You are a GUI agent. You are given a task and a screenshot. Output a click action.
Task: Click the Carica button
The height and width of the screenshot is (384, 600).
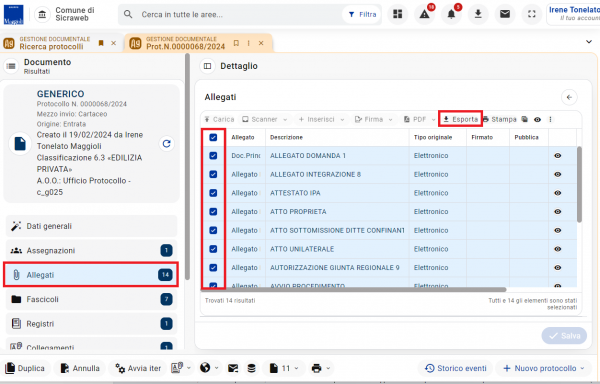[219, 119]
